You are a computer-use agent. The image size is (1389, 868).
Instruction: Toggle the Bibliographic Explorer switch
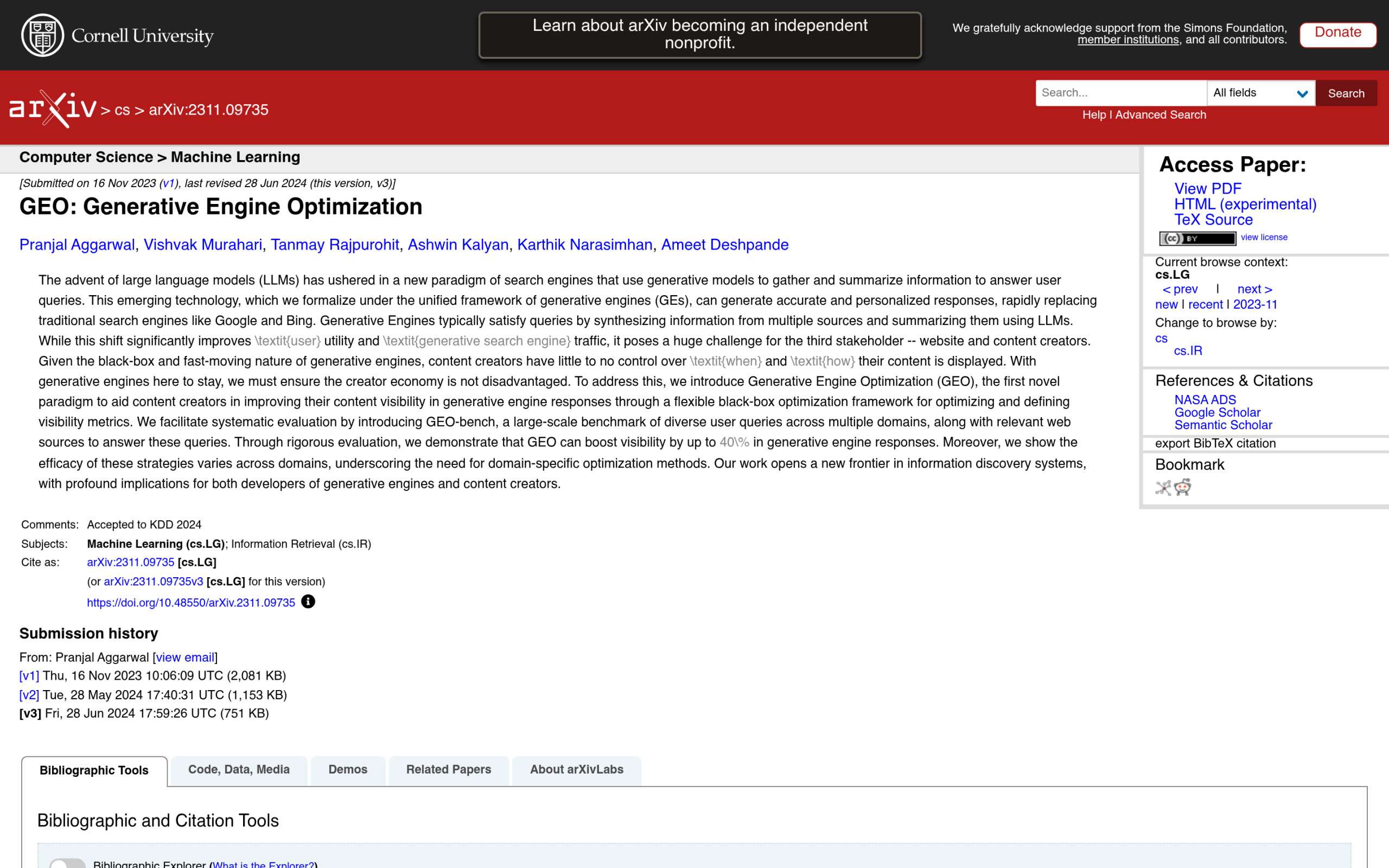[67, 863]
